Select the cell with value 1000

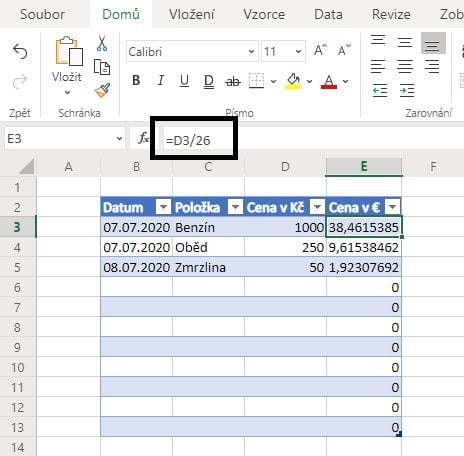point(285,227)
